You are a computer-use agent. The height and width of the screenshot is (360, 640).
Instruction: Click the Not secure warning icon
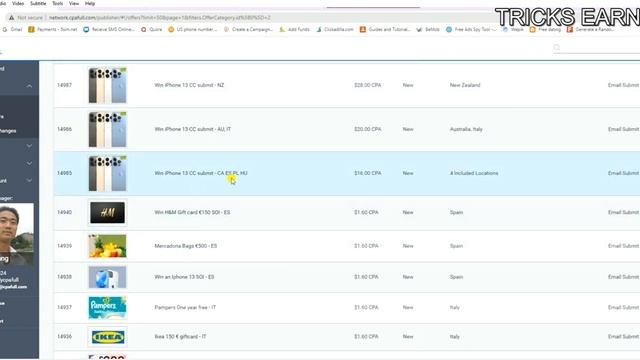(x=11, y=18)
